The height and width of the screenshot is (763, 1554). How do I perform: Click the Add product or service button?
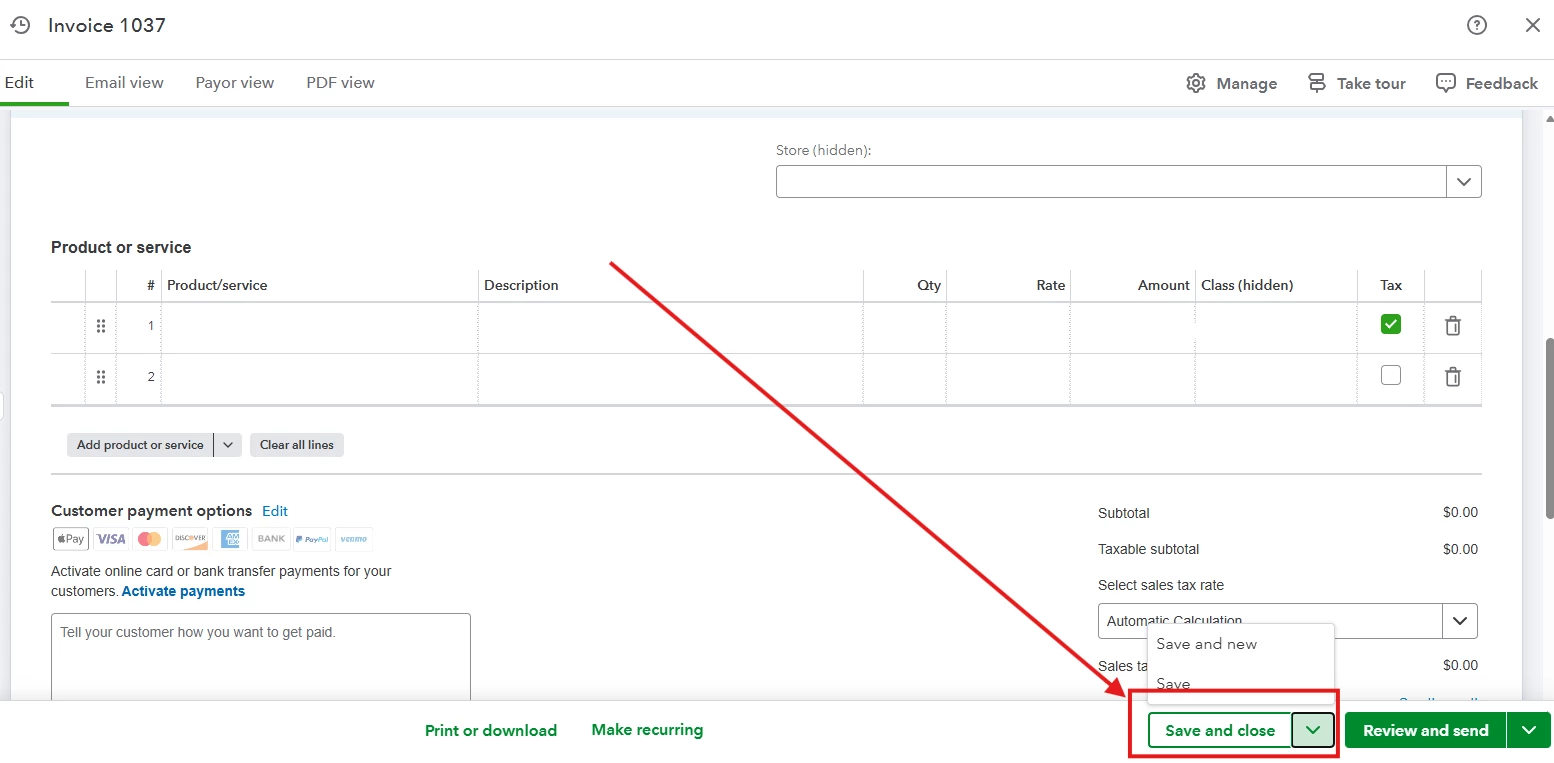click(140, 445)
